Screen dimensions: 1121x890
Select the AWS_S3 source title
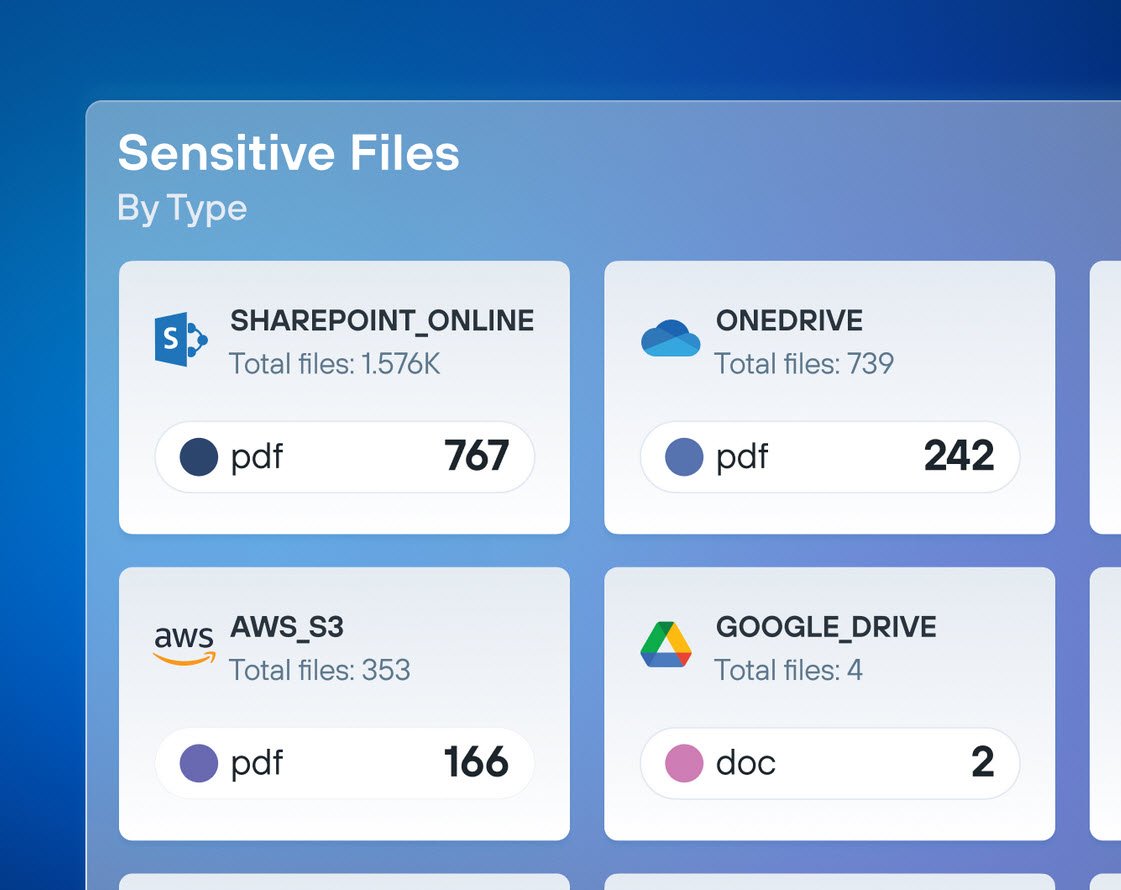coord(287,627)
